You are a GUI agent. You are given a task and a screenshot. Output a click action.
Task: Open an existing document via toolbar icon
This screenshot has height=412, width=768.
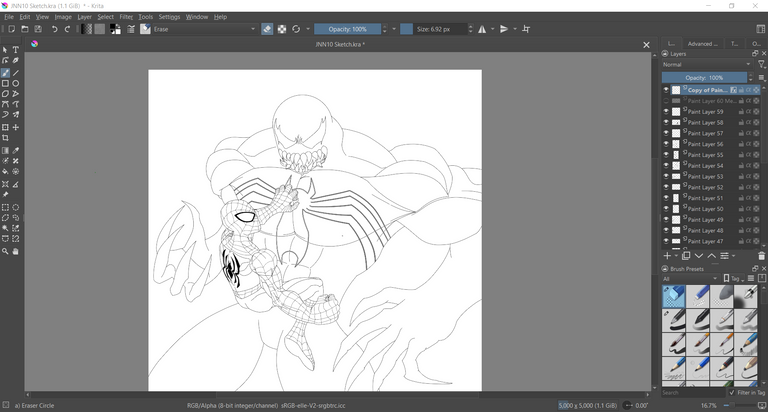coord(25,29)
